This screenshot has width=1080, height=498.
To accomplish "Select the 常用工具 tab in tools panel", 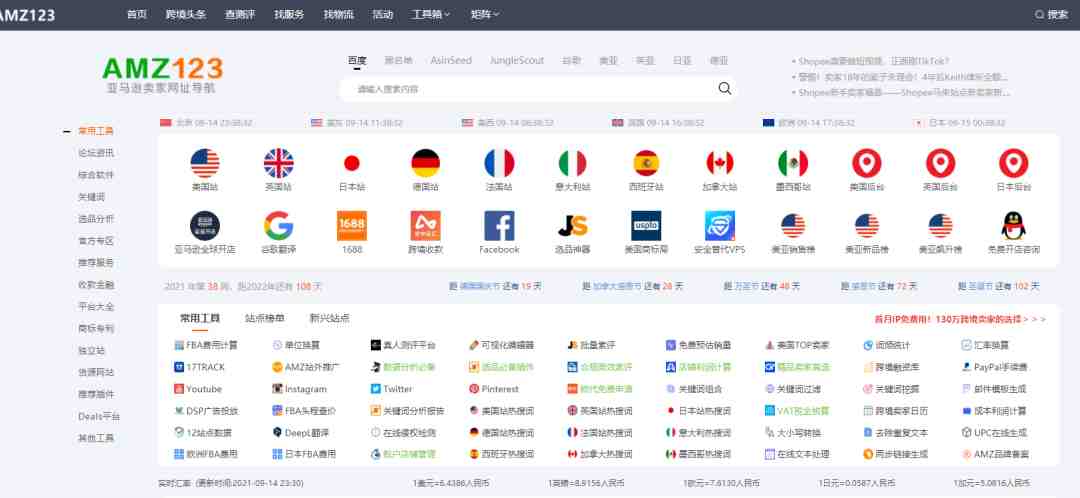I will pos(200,318).
